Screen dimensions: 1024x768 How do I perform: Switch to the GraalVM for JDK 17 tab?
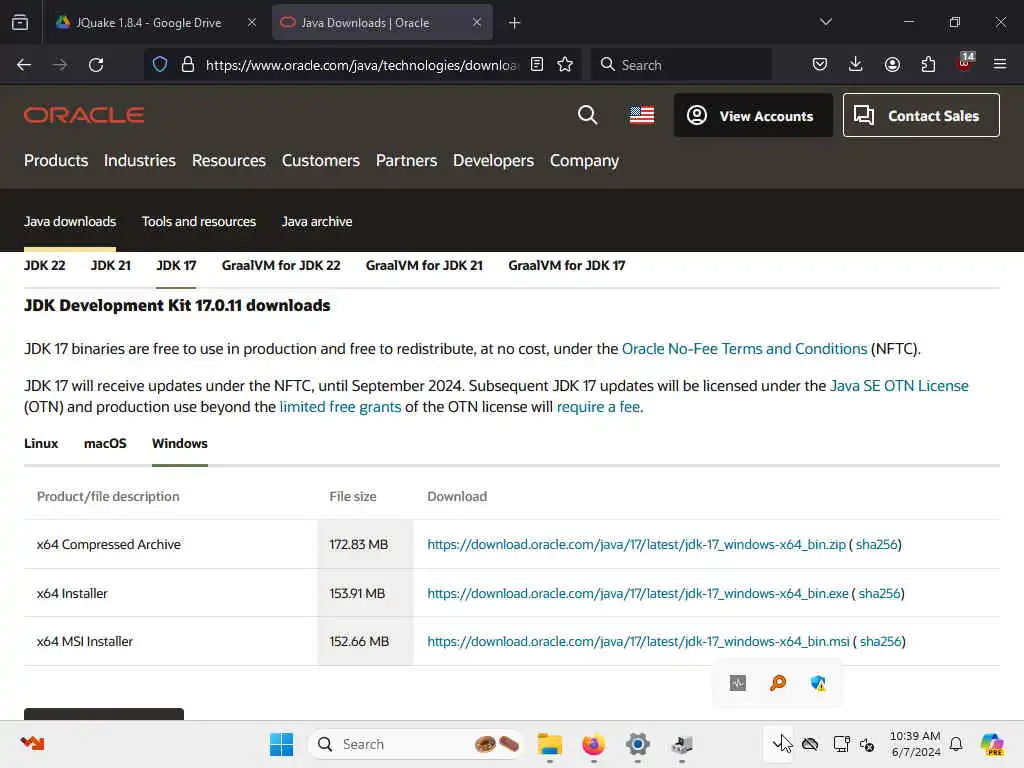(x=566, y=266)
